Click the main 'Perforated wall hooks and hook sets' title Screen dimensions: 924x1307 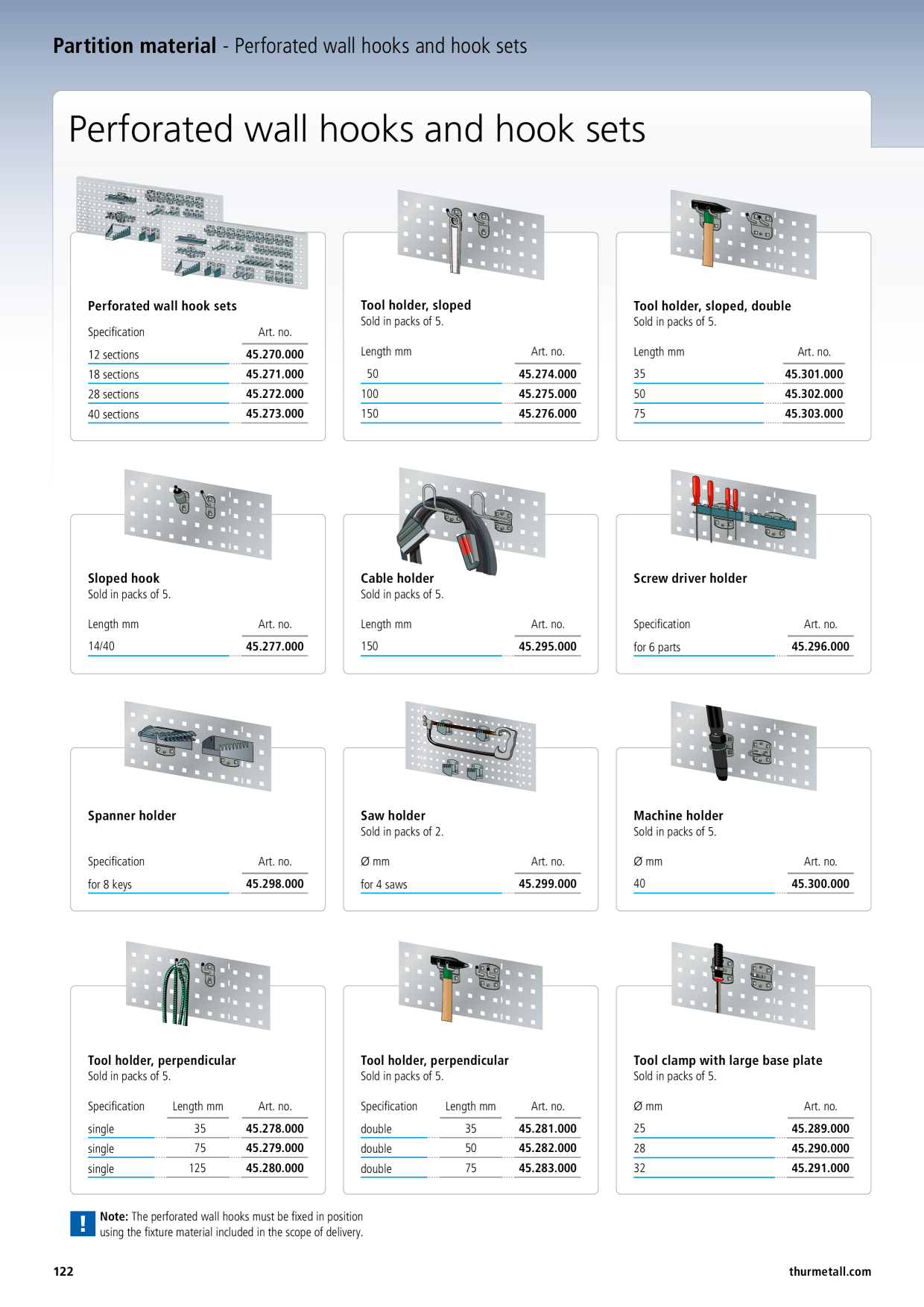[357, 130]
